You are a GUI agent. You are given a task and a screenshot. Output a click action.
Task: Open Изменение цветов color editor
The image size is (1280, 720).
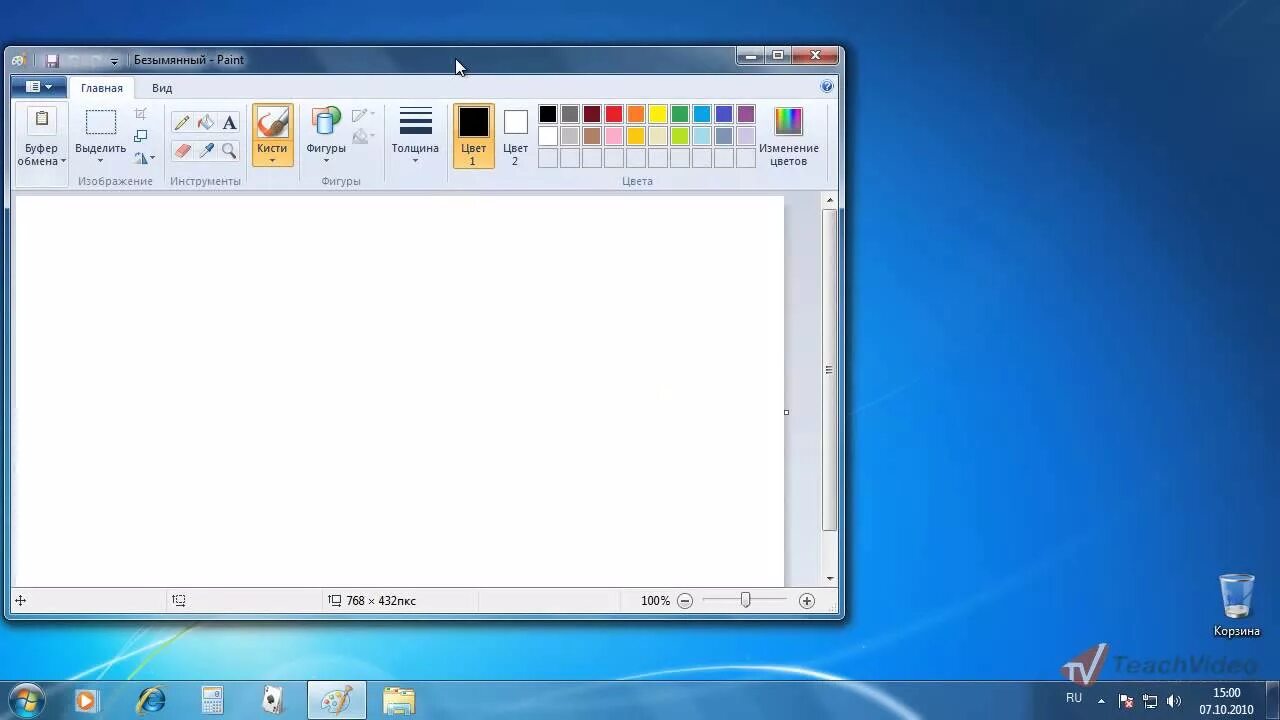pyautogui.click(x=788, y=136)
